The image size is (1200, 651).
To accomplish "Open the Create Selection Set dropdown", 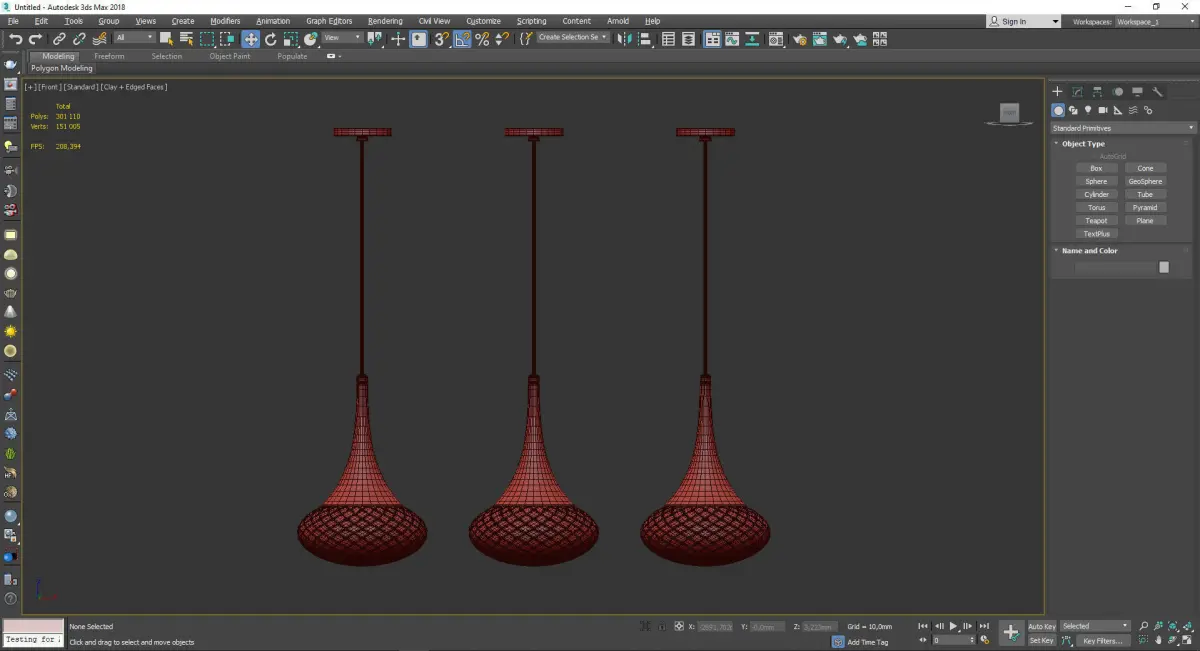I will point(573,38).
